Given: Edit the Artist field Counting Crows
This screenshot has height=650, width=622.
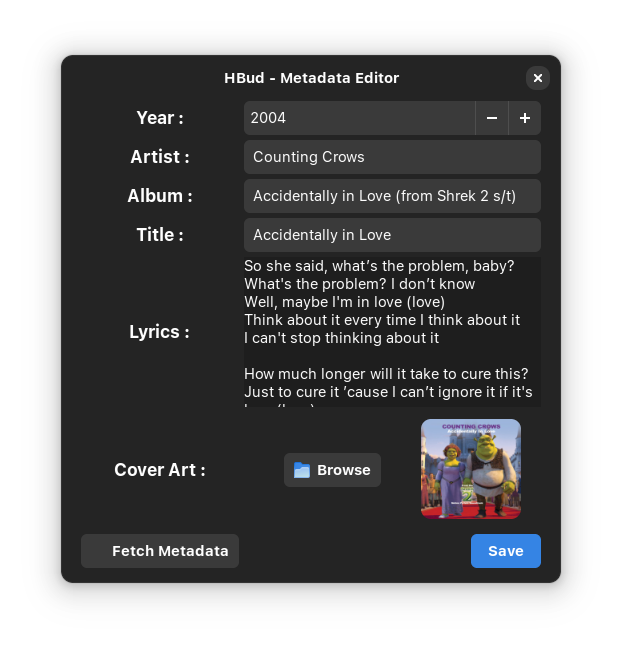Looking at the screenshot, I should [x=392, y=157].
